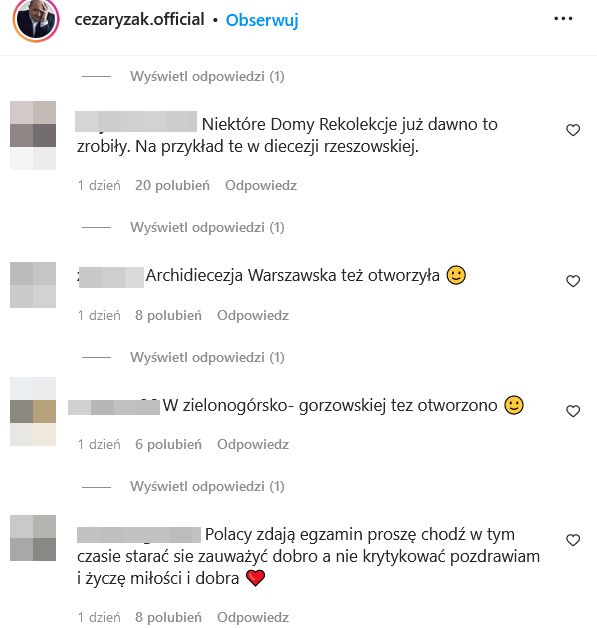Reply to the Polacy zdają egzamin comment
This screenshot has width=597, height=628.
tap(253, 617)
